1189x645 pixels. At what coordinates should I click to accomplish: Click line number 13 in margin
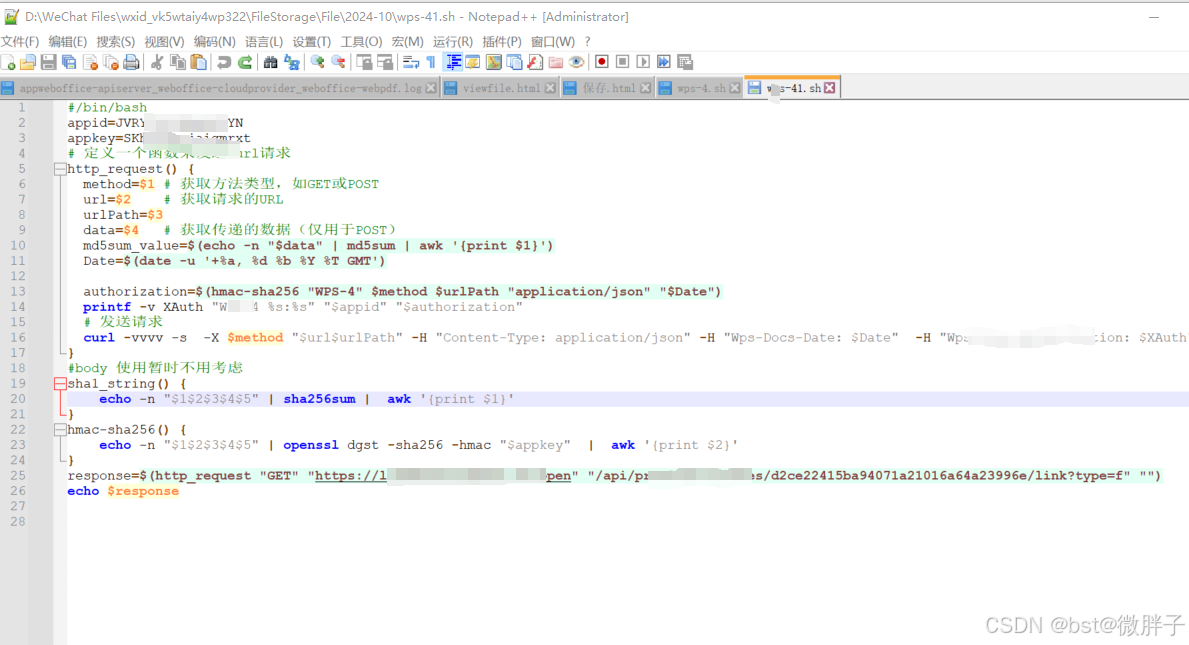point(17,292)
